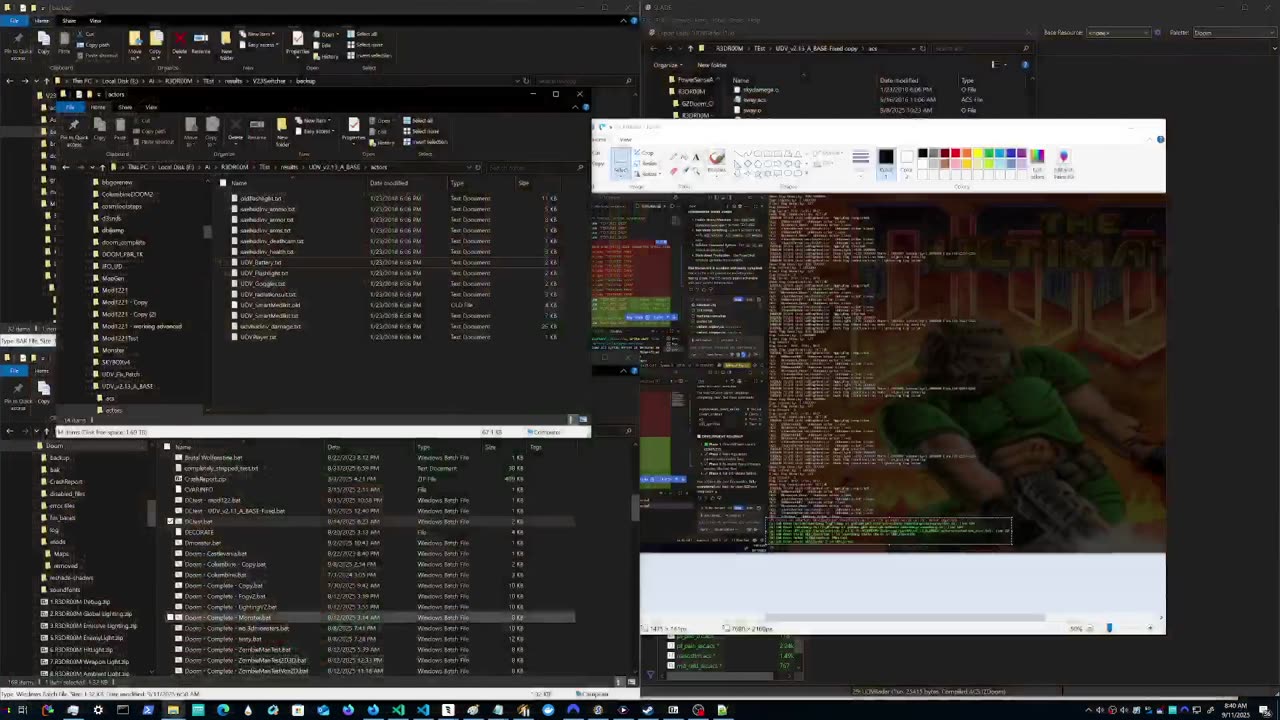Viewport: 1280px width, 720px height.
Task: Open Edit colors in Paint
Action: point(1037,165)
